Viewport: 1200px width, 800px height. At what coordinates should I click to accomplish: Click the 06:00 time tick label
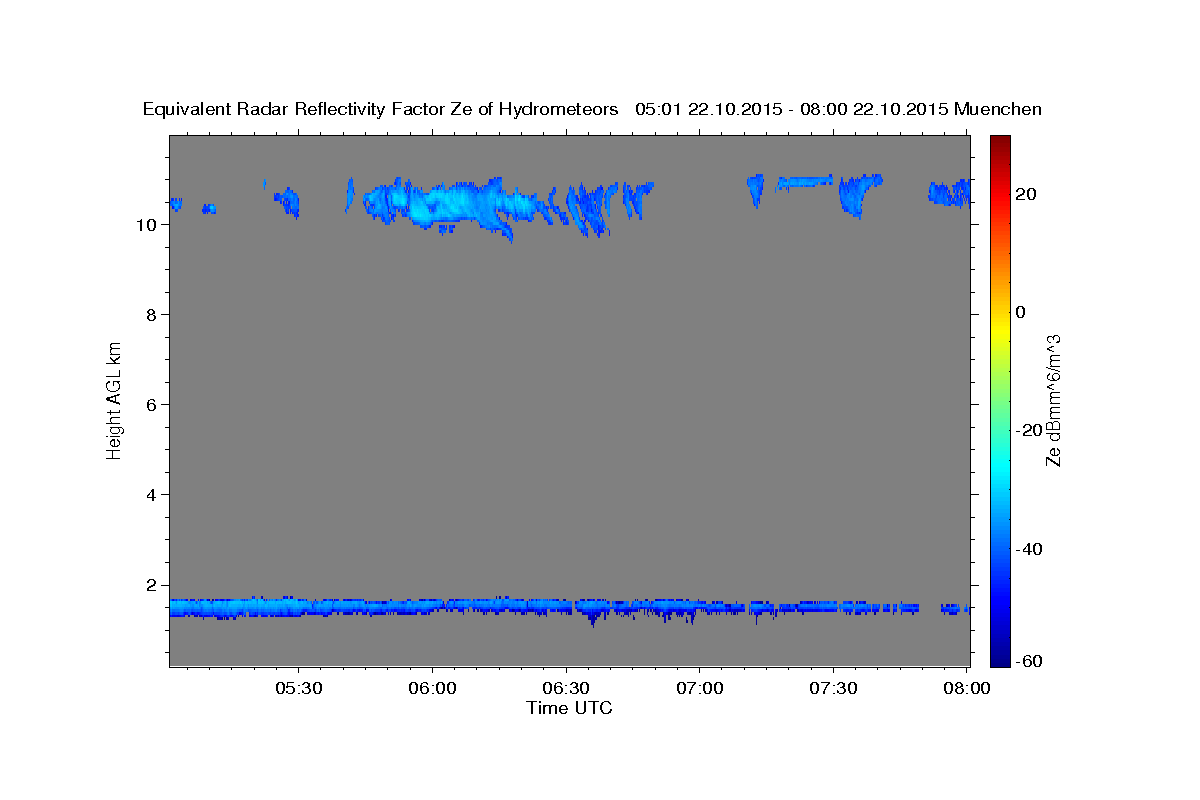point(433,689)
